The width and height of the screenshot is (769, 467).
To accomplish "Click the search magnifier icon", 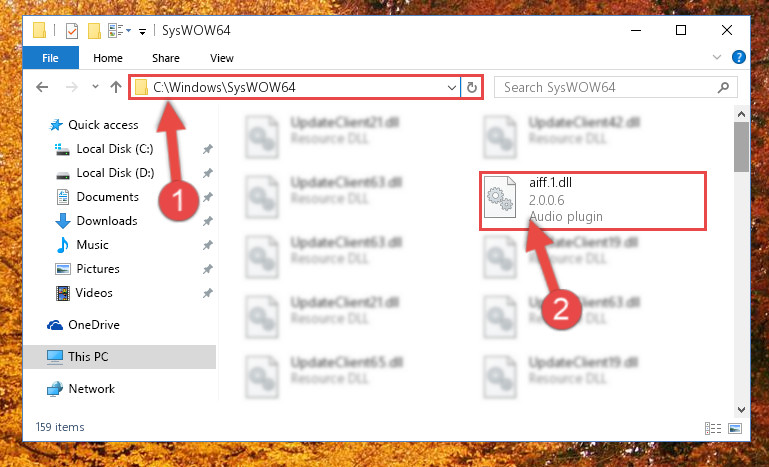I will tap(723, 87).
